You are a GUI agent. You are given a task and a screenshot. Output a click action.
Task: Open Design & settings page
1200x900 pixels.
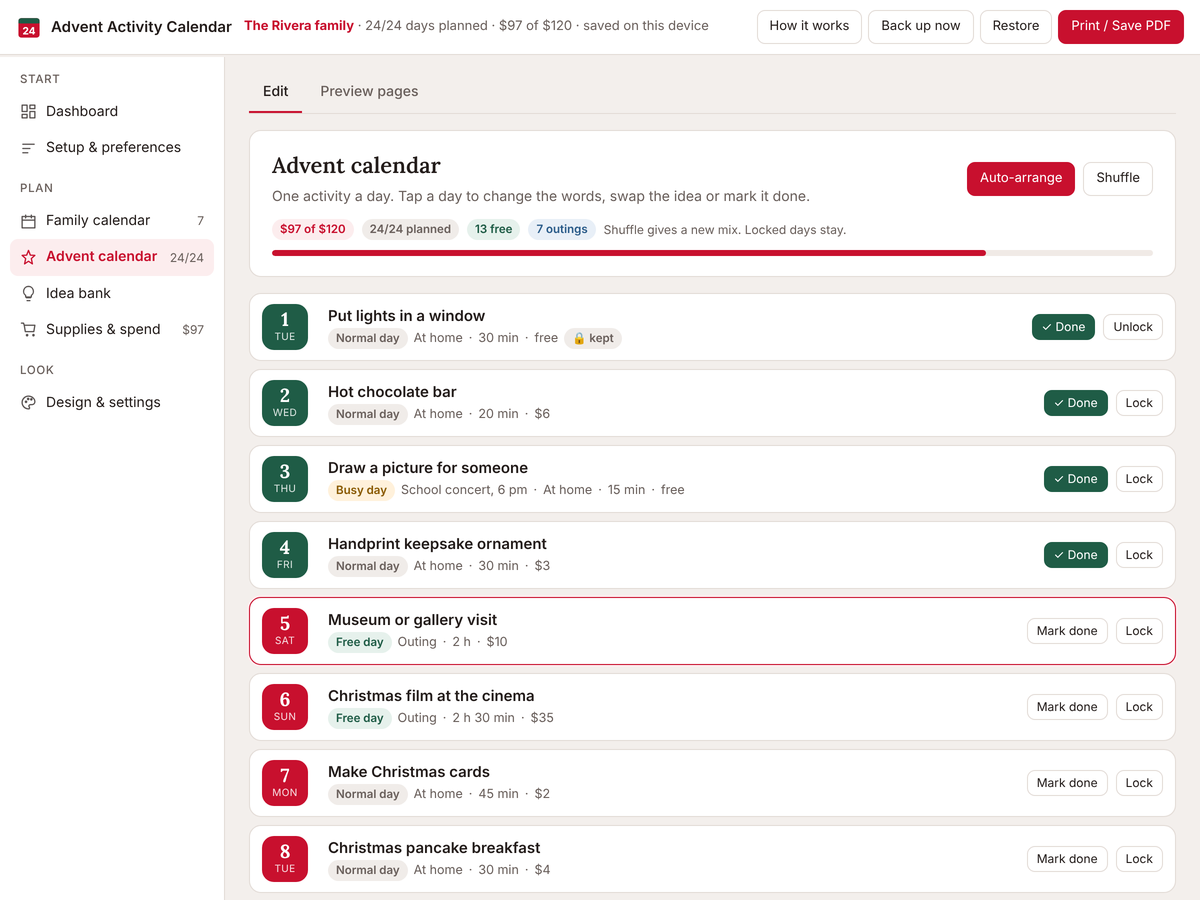112,402
